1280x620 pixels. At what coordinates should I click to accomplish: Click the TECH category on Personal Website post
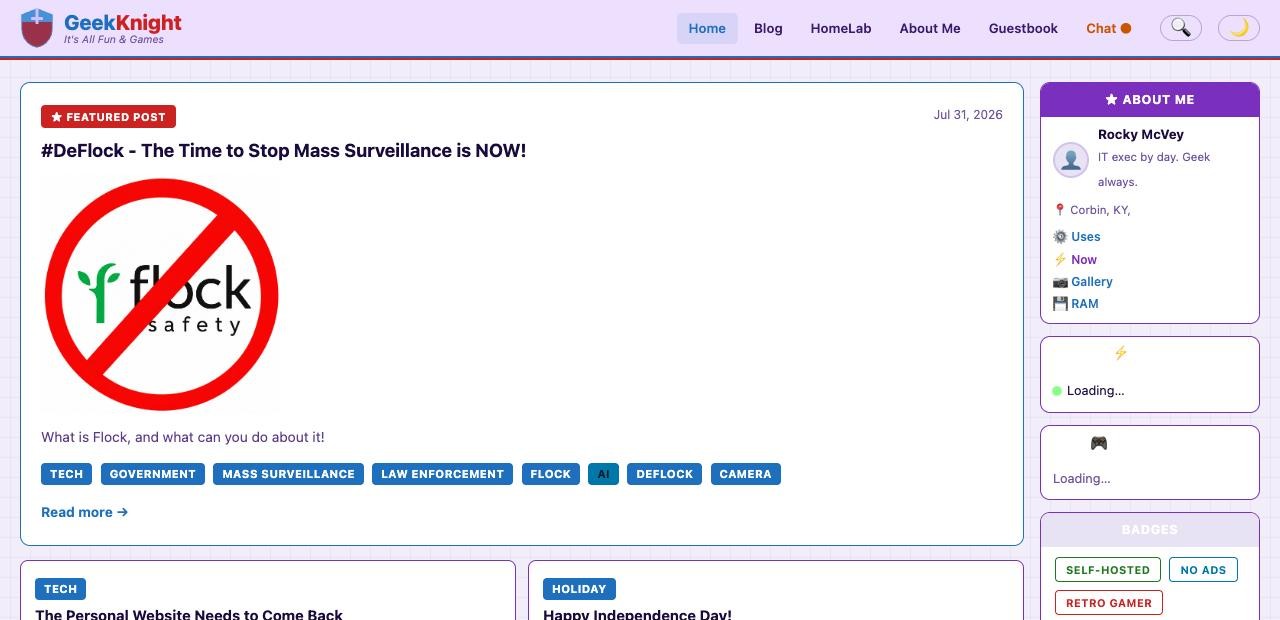tap(60, 589)
